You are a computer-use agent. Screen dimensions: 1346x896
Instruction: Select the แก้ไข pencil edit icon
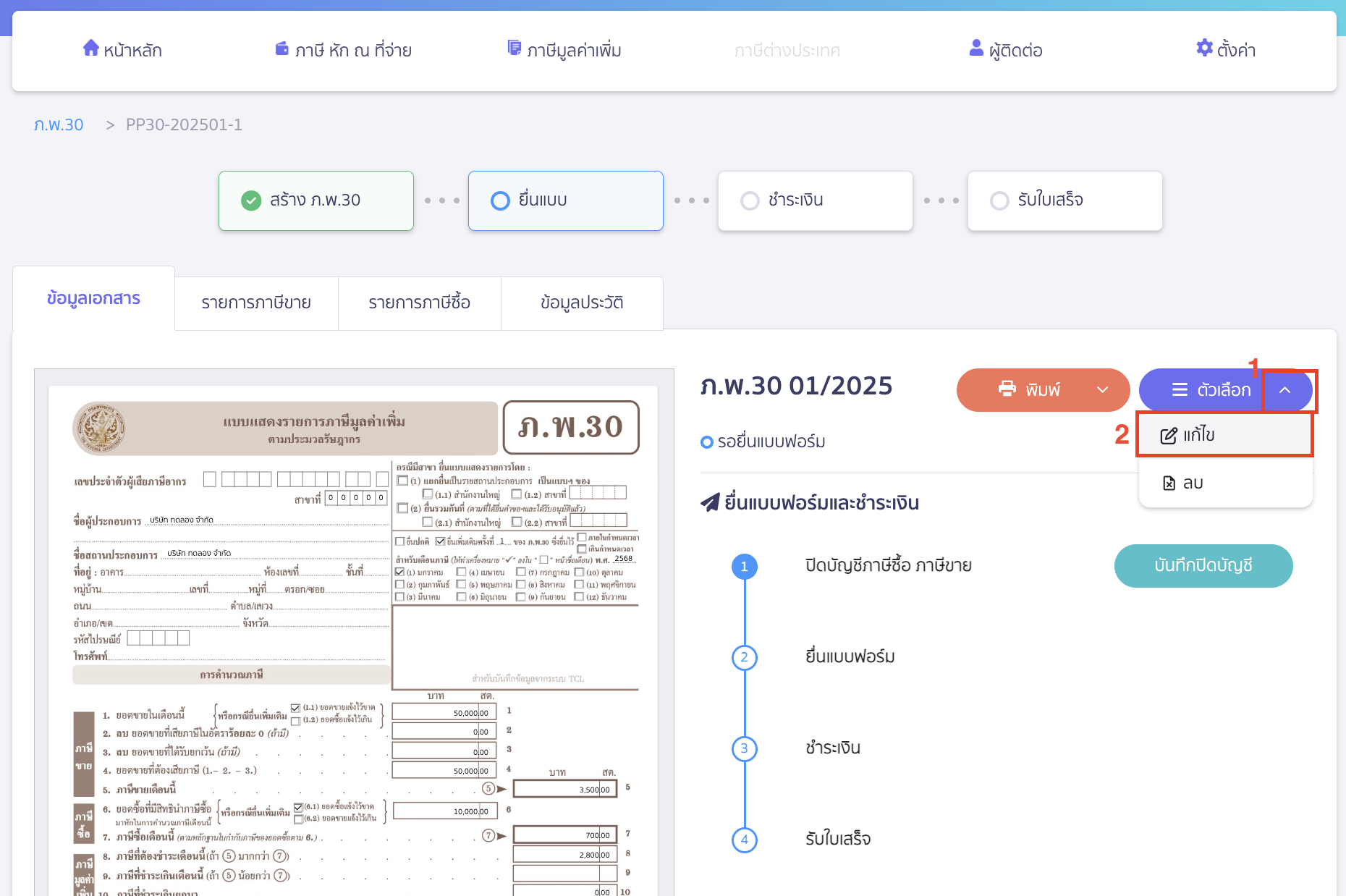(x=1167, y=434)
